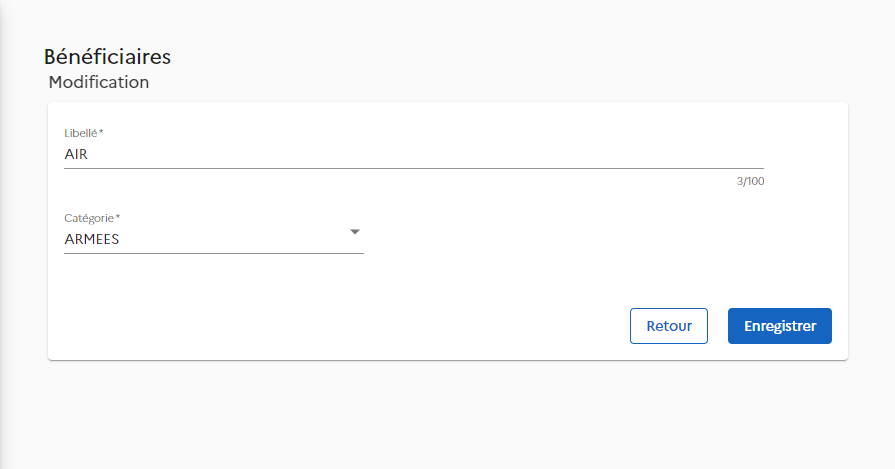The height and width of the screenshot is (469, 895).
Task: Click the grey page background below card
Action: point(450,415)
